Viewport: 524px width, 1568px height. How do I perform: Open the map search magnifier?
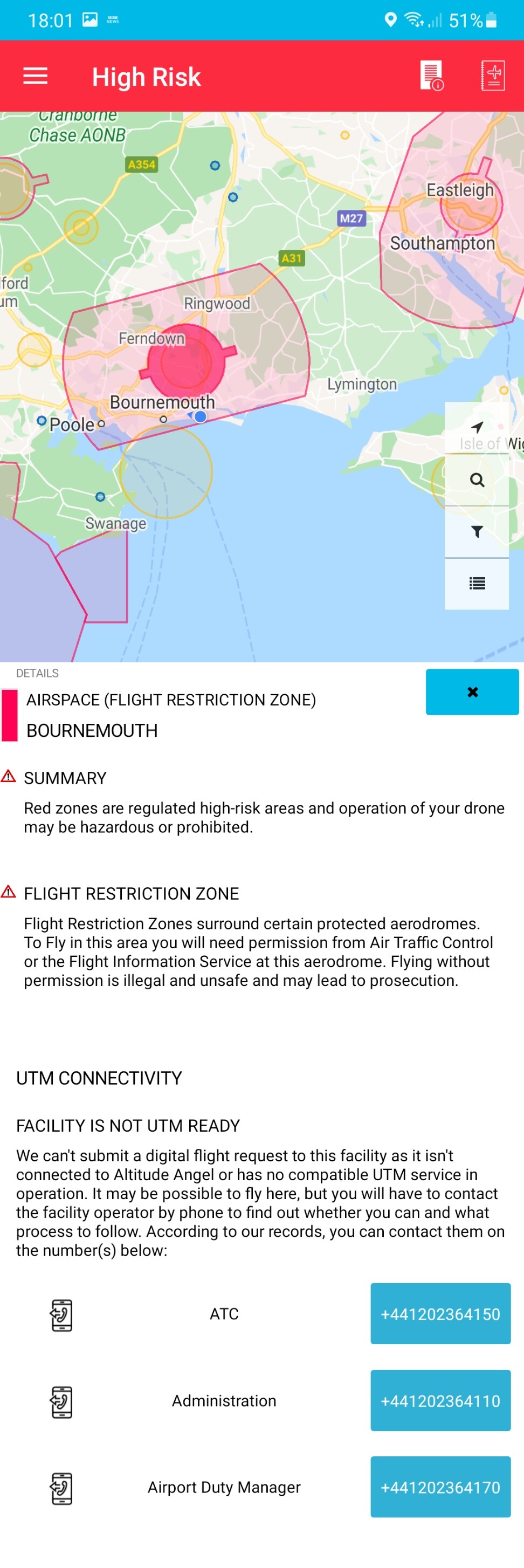477,480
